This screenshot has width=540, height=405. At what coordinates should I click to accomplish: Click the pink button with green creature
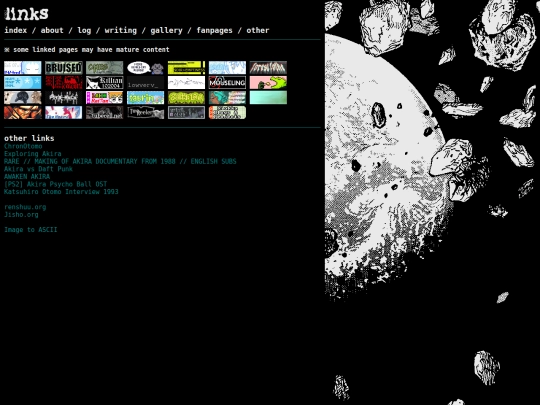pyautogui.click(x=268, y=83)
